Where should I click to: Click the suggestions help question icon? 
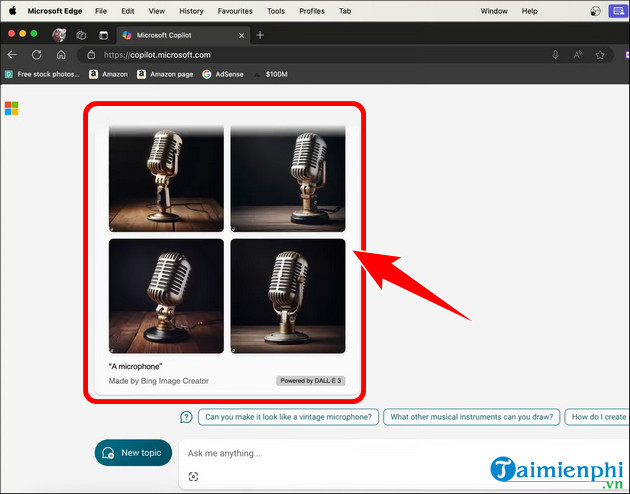tap(186, 417)
